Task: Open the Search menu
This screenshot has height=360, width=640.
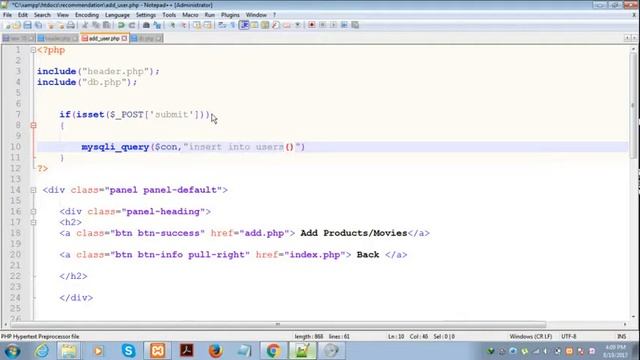Action: 42,15
